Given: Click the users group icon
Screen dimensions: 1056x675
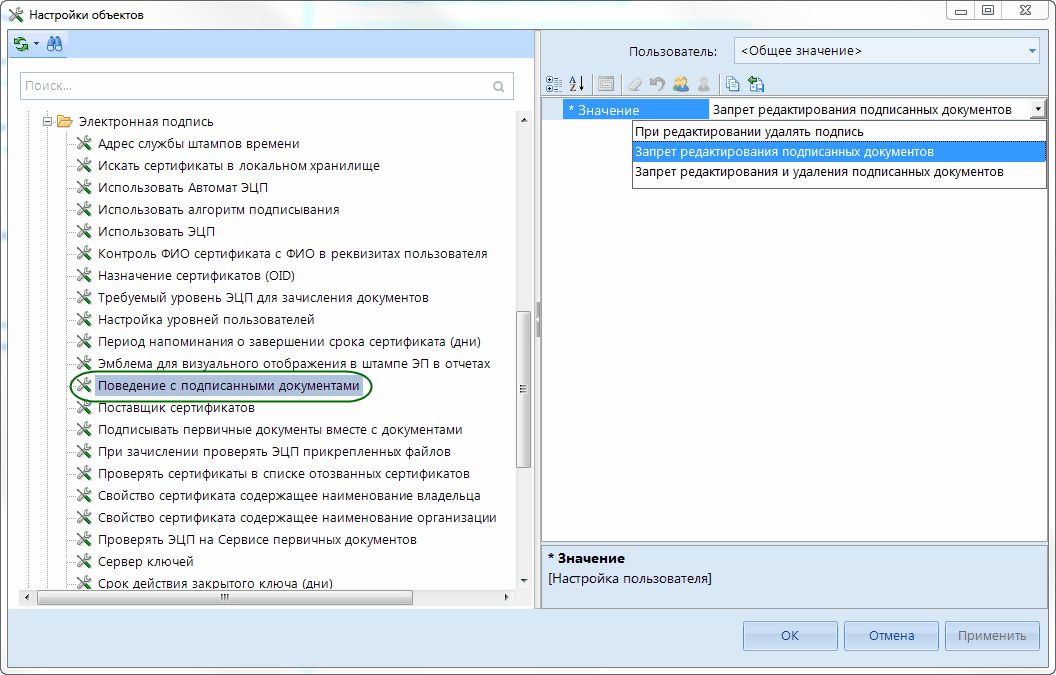Looking at the screenshot, I should point(681,84).
